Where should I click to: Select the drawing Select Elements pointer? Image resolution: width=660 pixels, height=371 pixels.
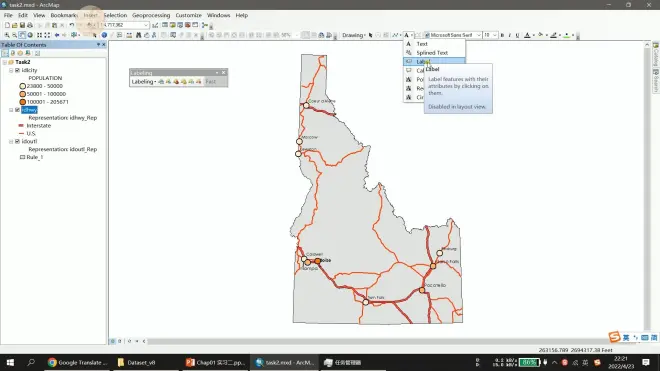click(370, 35)
